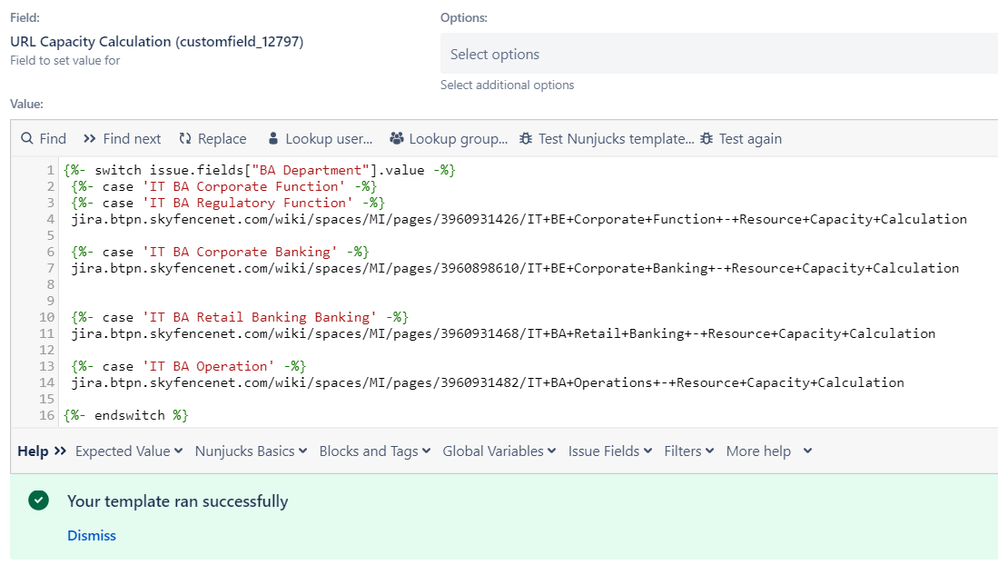The image size is (998, 576).
Task: Click 'IT BA Corporate Function' case line
Action: (224, 186)
